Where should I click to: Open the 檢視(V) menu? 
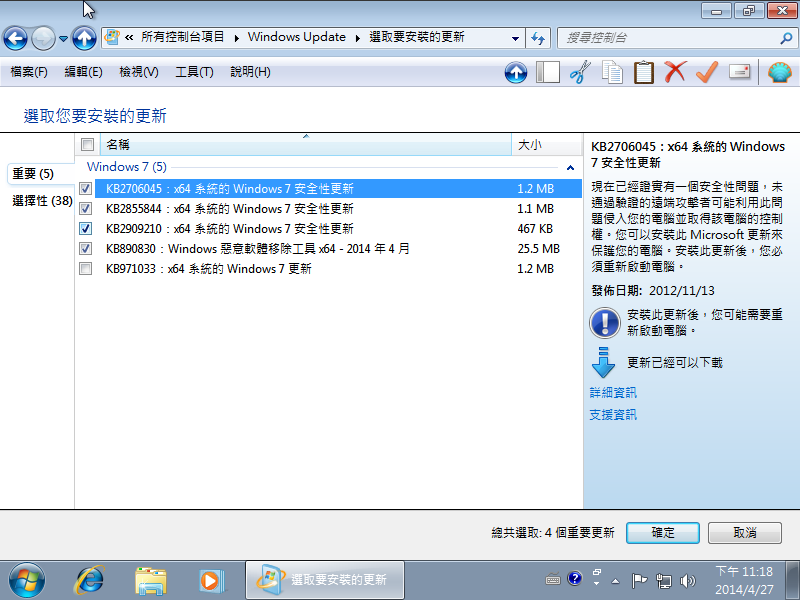139,72
